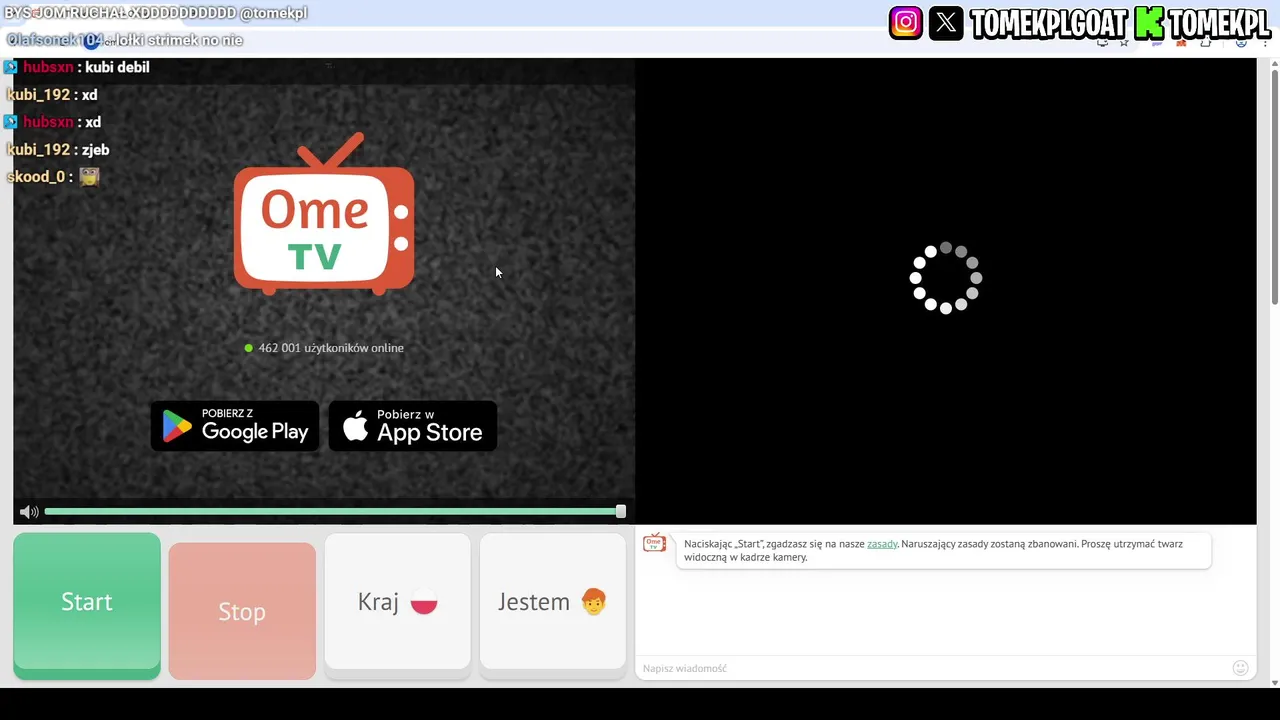Screen dimensions: 1280x720
Task: Click the red Stop button
Action: point(242,611)
